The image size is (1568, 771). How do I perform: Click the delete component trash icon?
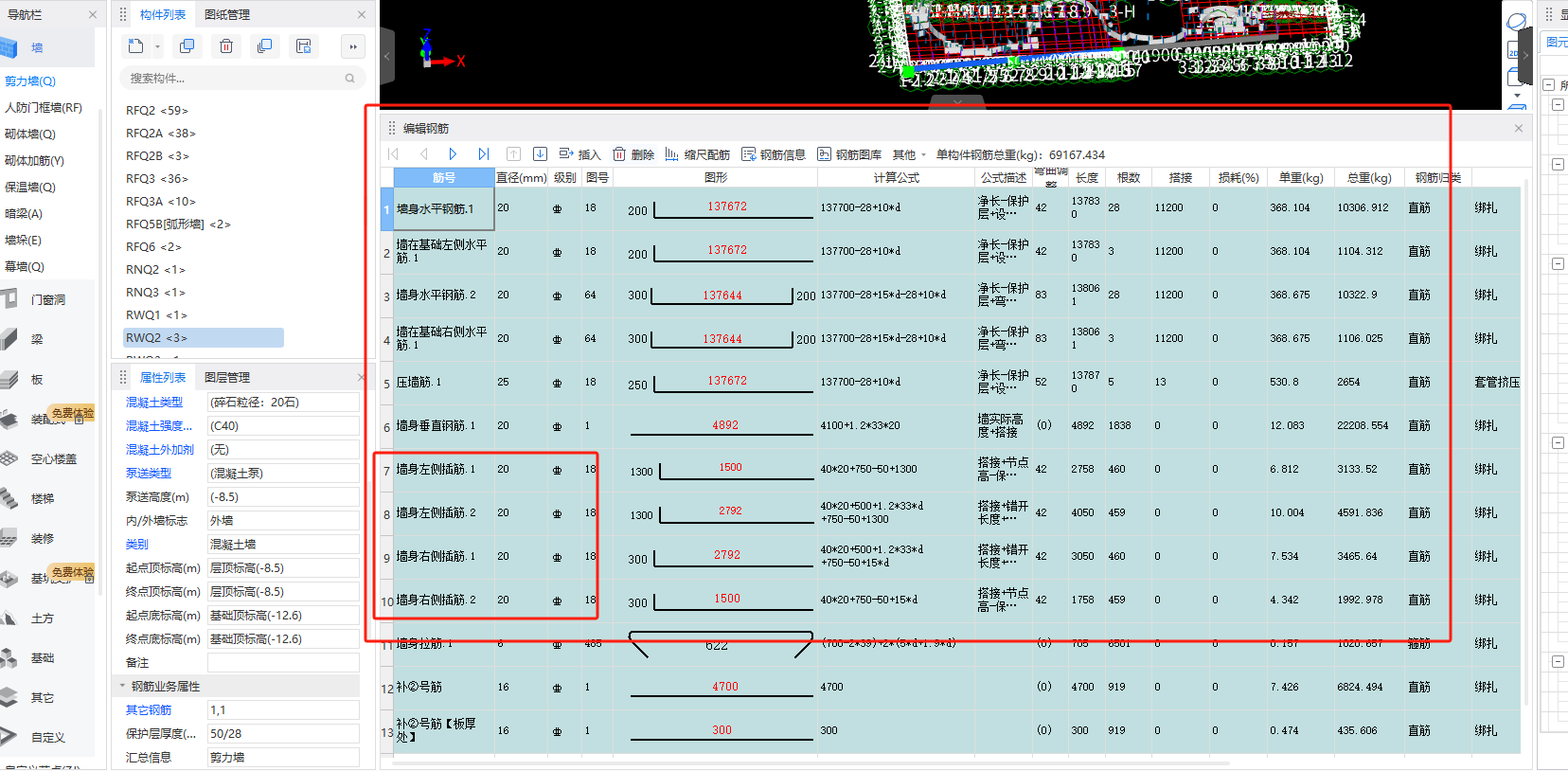pyautogui.click(x=226, y=46)
